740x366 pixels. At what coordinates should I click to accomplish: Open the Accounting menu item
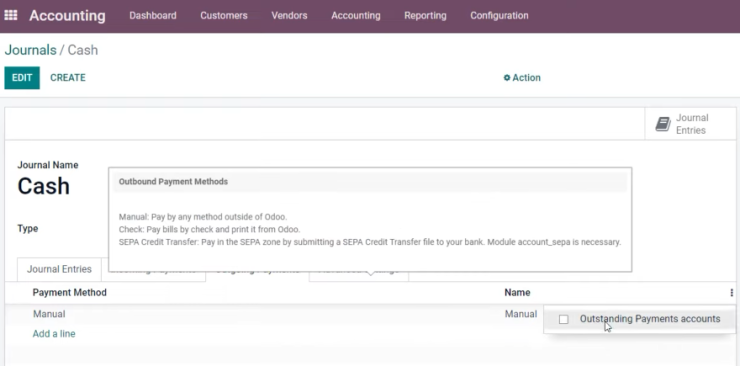(x=356, y=16)
